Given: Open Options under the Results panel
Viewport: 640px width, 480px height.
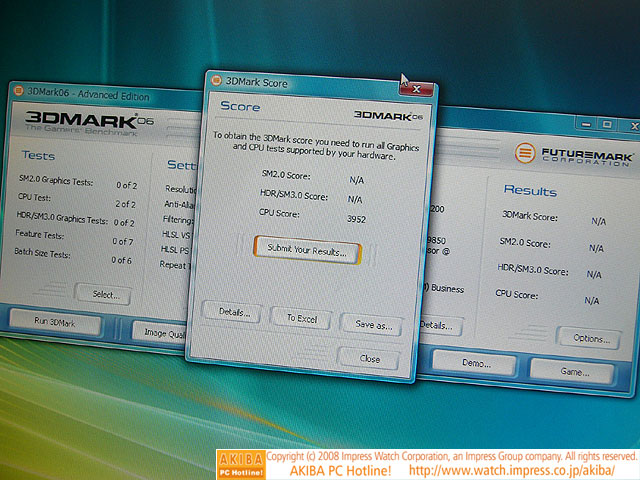Looking at the screenshot, I should pyautogui.click(x=590, y=338).
